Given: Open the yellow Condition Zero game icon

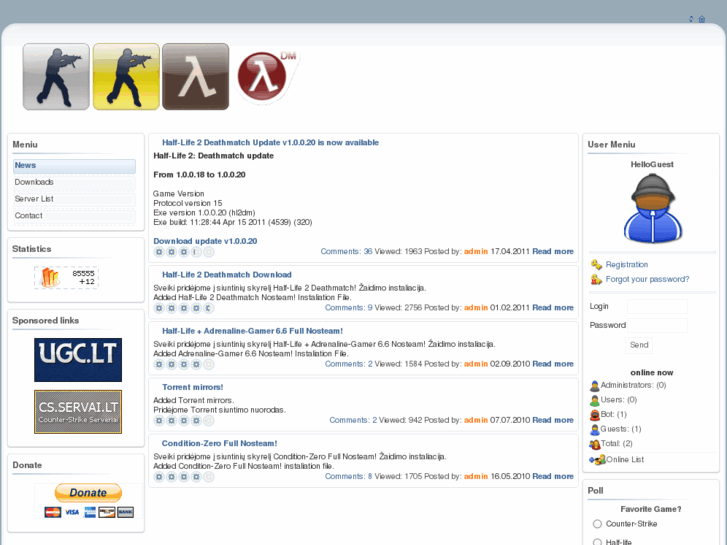Looking at the screenshot, I should (126, 77).
